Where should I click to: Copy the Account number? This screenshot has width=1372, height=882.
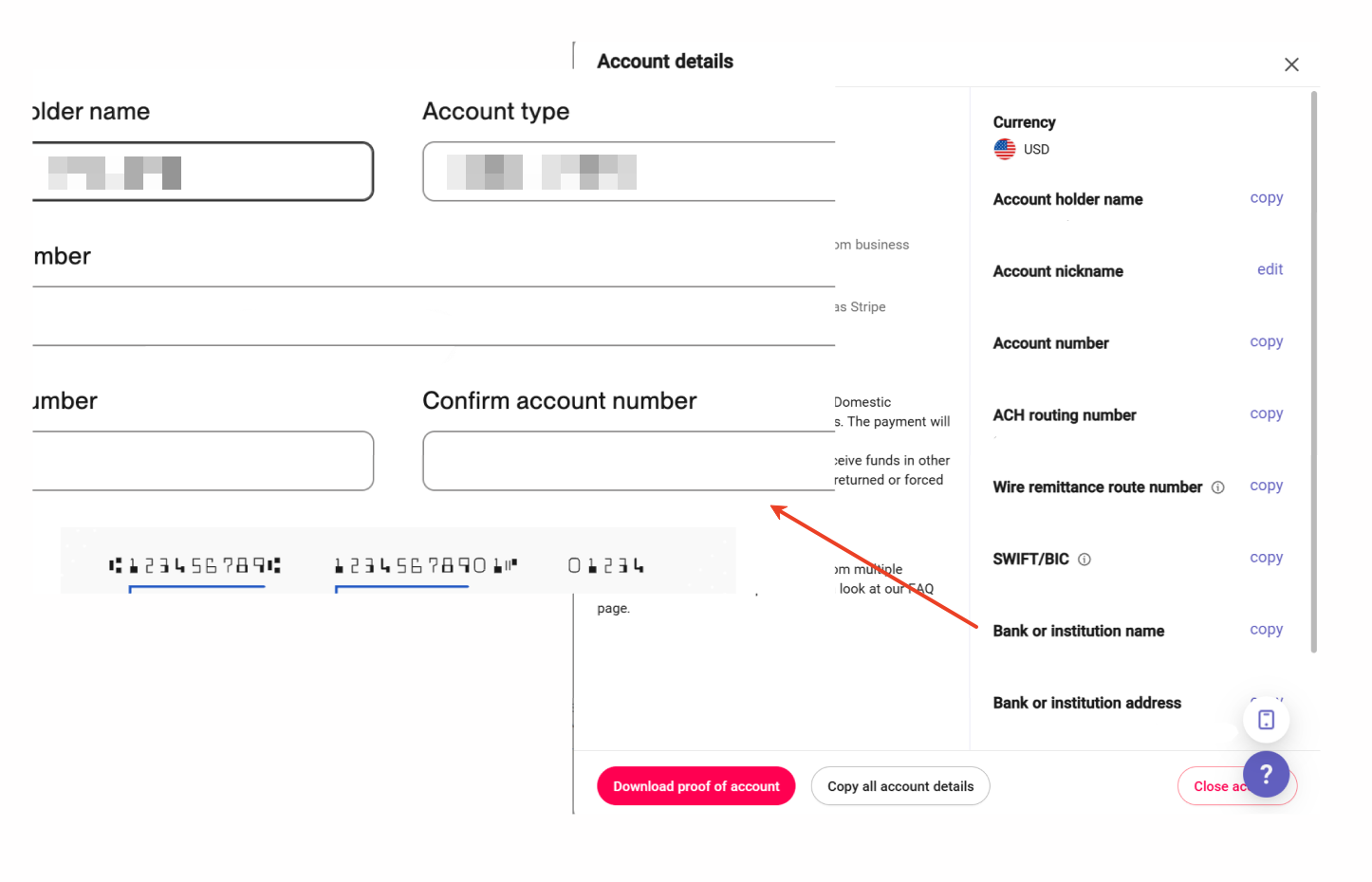click(1266, 341)
